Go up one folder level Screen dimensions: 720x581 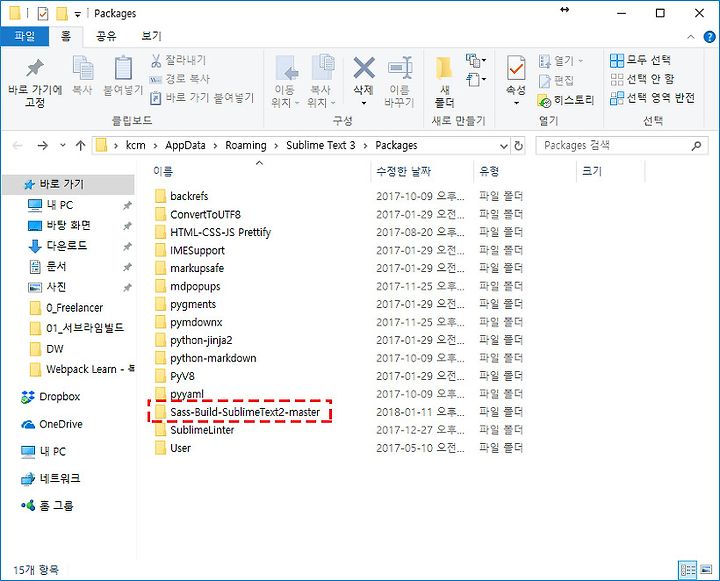pyautogui.click(x=80, y=146)
